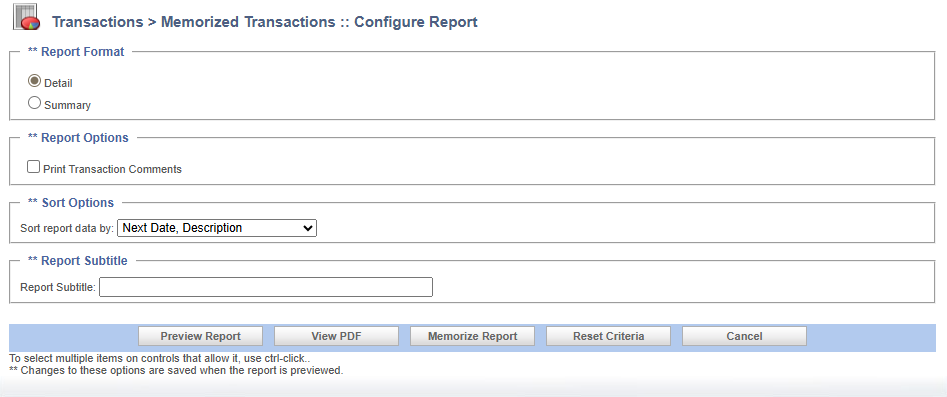Click into the Report Subtitle field
The height and width of the screenshot is (397, 947).
click(x=266, y=287)
